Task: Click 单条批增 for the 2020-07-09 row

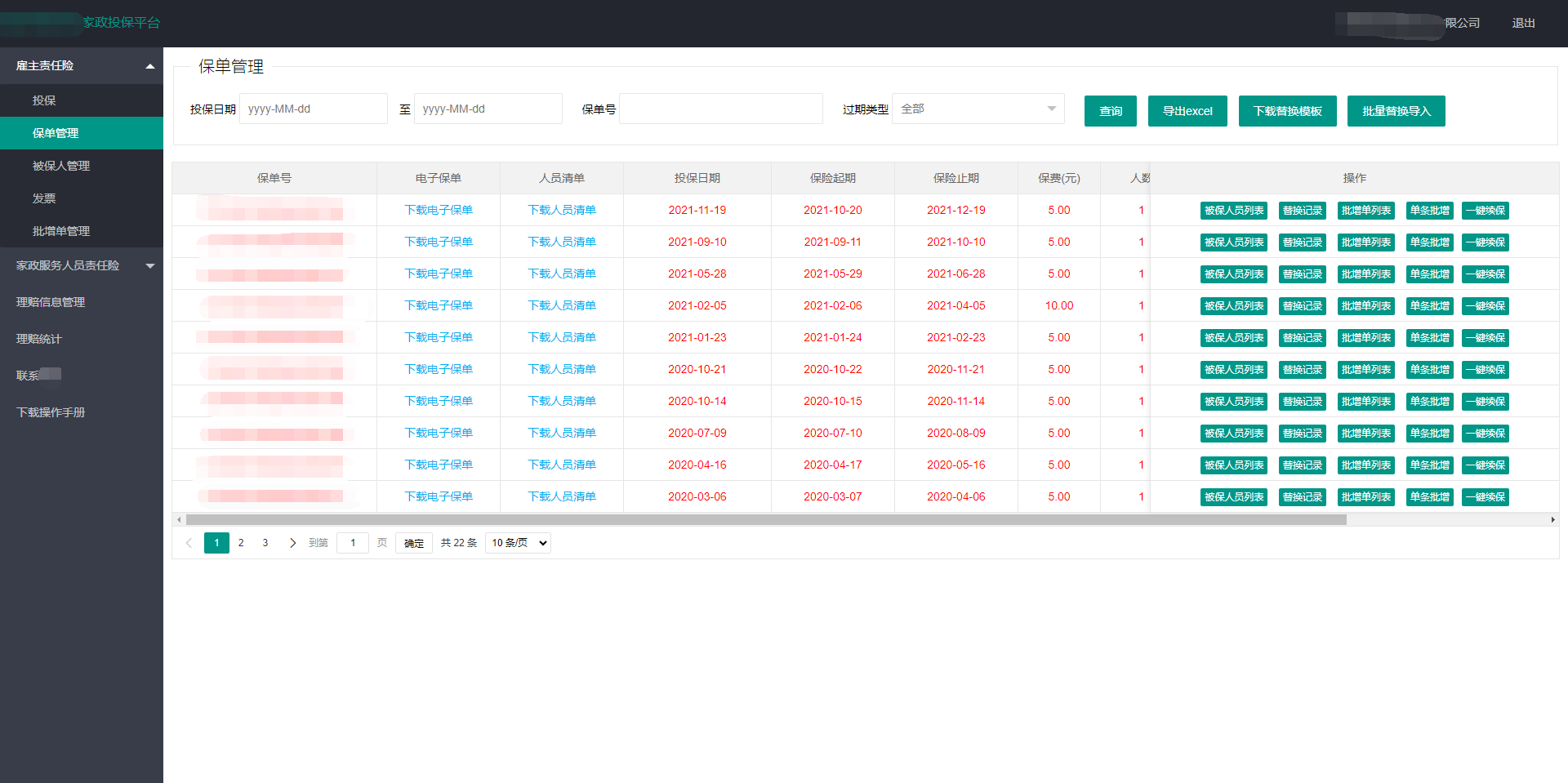Action: coord(1430,434)
